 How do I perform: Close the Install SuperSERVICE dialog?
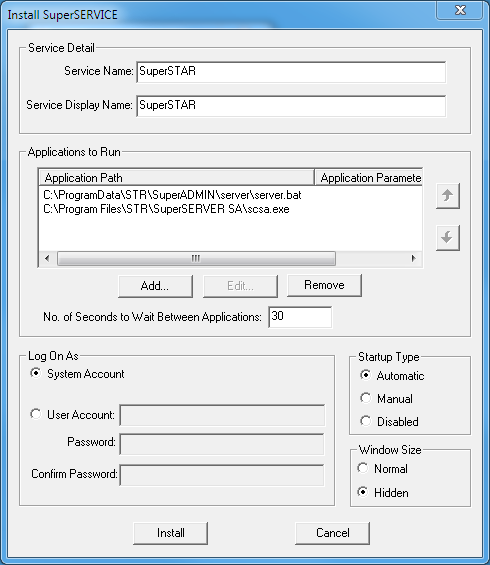click(x=460, y=10)
